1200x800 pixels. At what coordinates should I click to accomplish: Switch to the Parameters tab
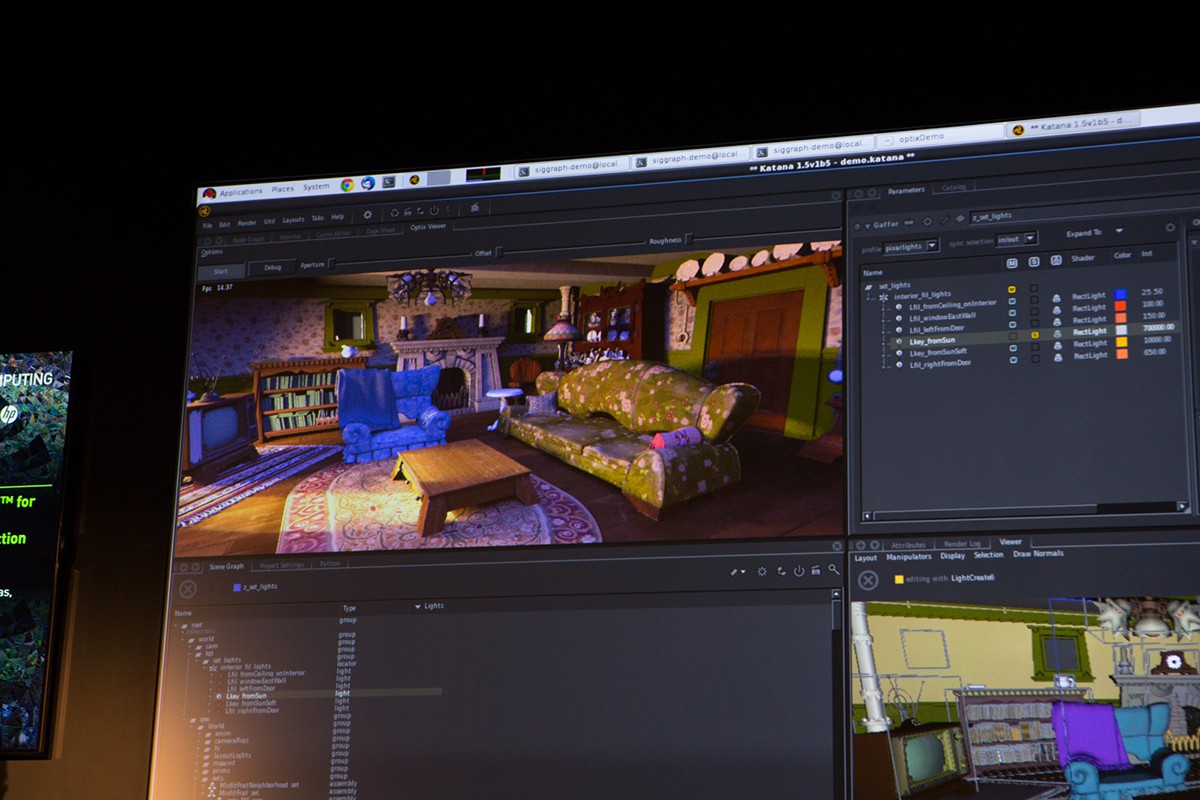[906, 190]
